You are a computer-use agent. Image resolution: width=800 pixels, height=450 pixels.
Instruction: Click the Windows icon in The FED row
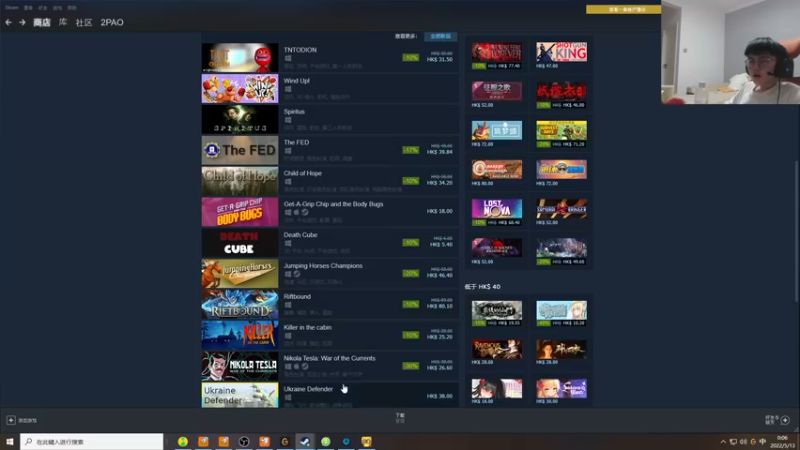tap(288, 151)
